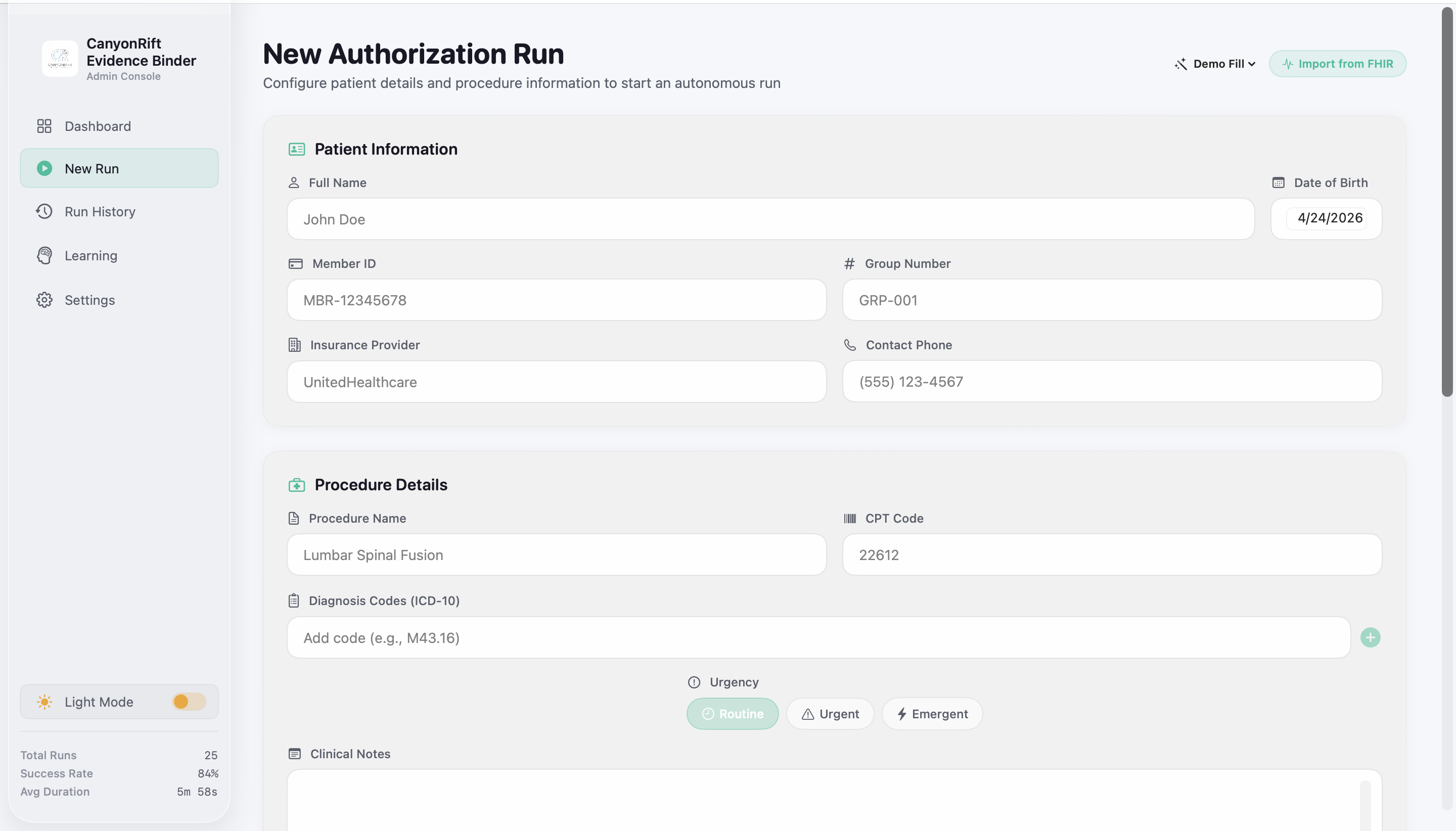The image size is (1456, 831).
Task: Click the Clinical Notes list icon
Action: 295,754
